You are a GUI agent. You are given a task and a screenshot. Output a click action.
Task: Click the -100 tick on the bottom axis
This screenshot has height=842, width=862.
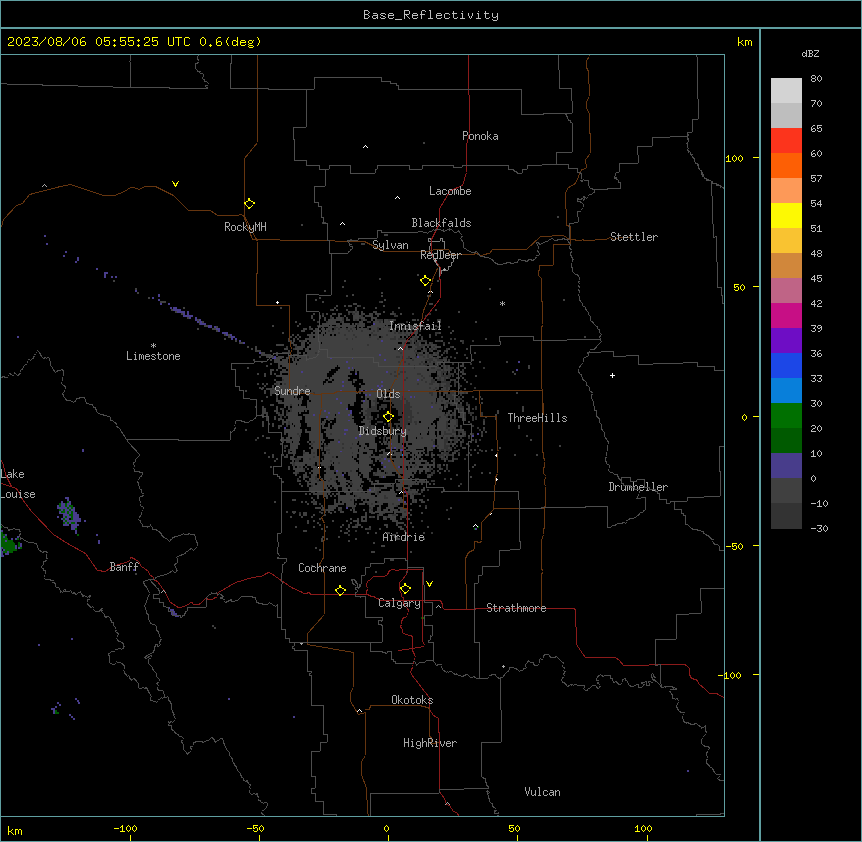[126, 828]
